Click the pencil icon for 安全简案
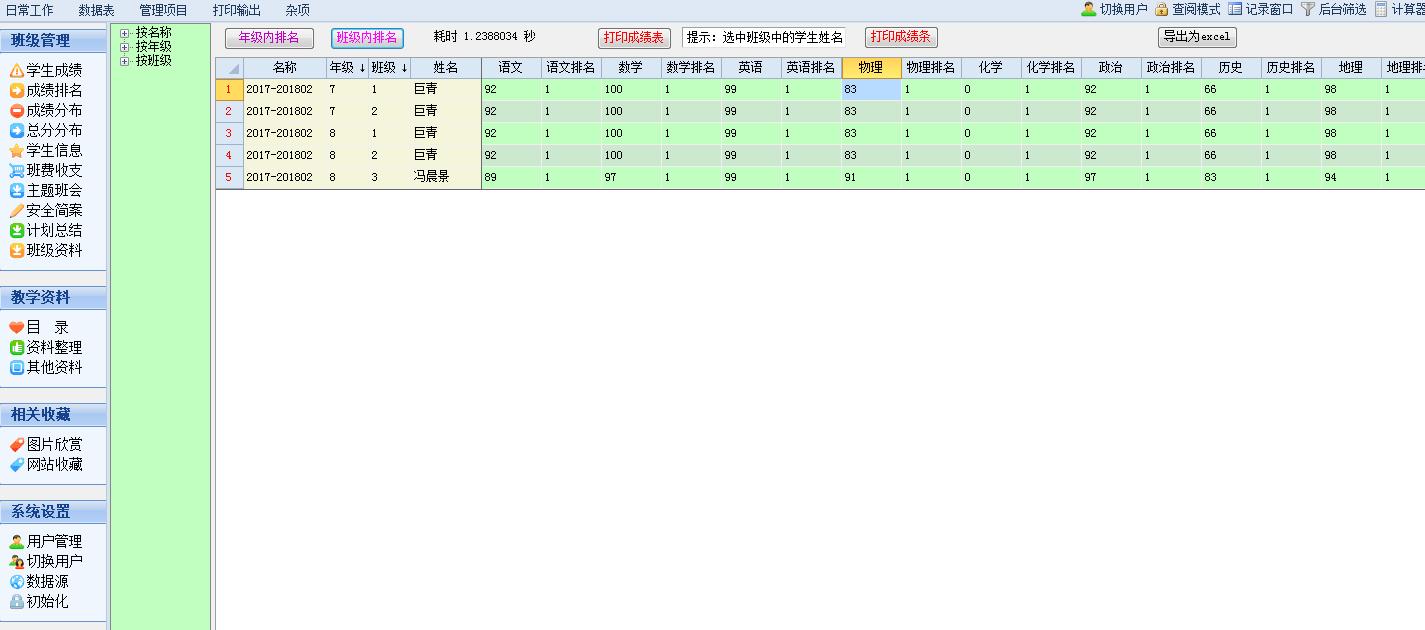 (x=17, y=211)
